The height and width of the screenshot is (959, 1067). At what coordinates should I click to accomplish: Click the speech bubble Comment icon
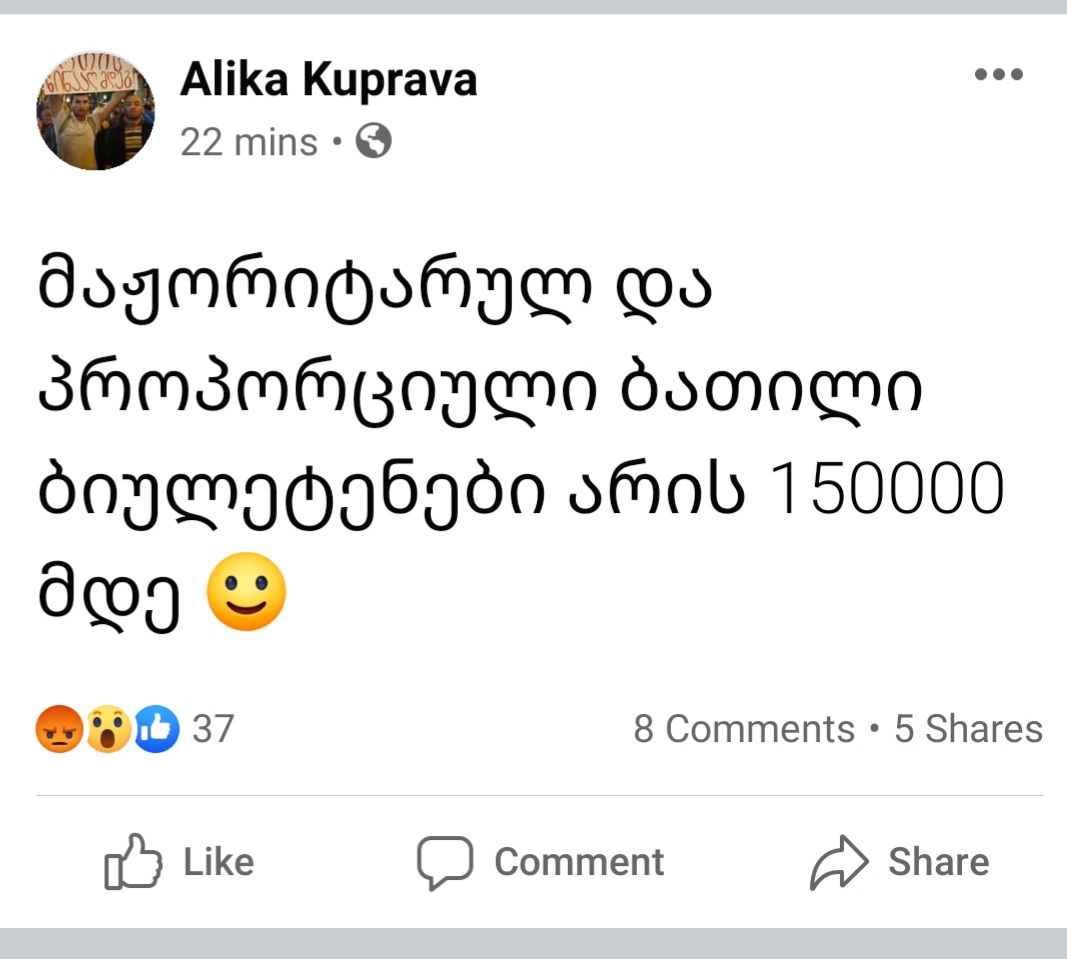[x=444, y=862]
